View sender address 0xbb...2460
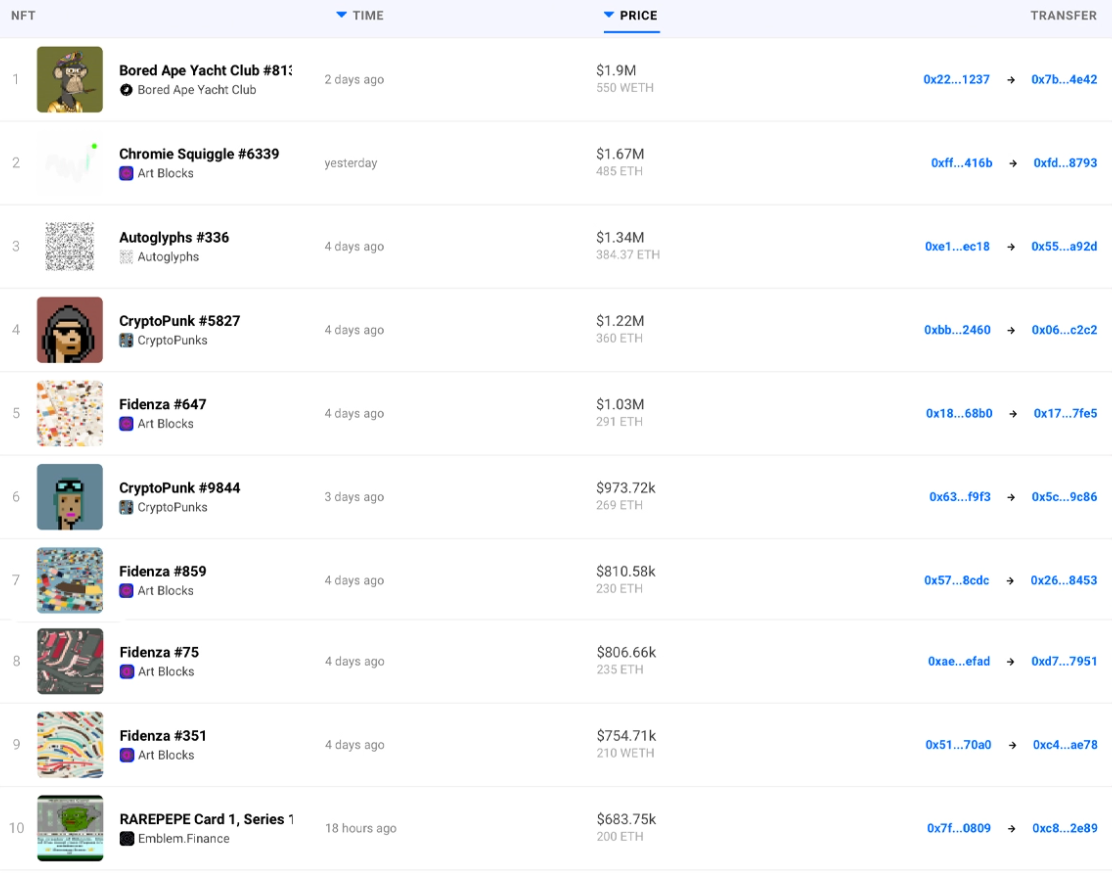1112x873 pixels. [x=957, y=330]
